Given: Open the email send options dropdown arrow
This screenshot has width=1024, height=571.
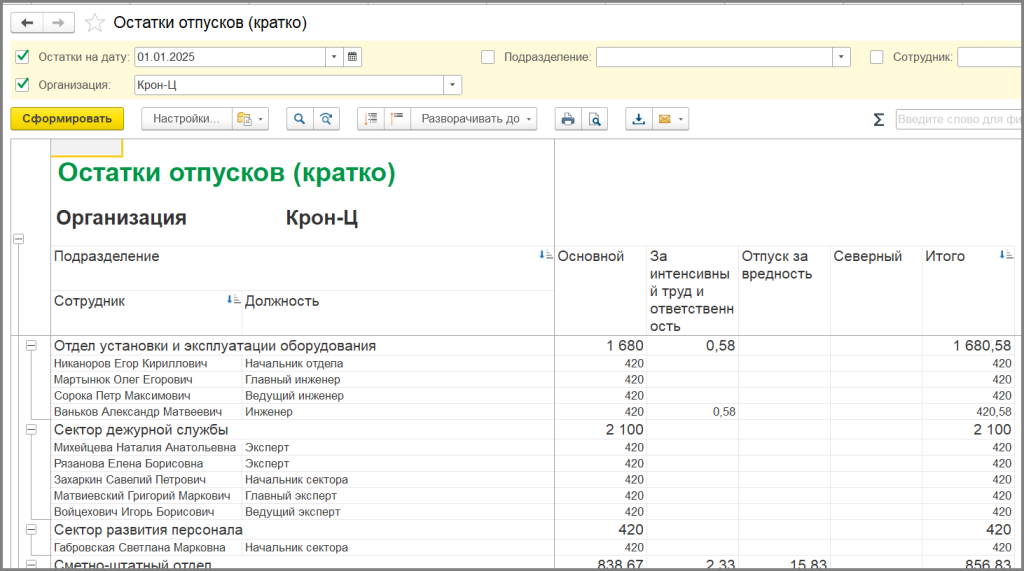Looking at the screenshot, I should tap(680, 119).
